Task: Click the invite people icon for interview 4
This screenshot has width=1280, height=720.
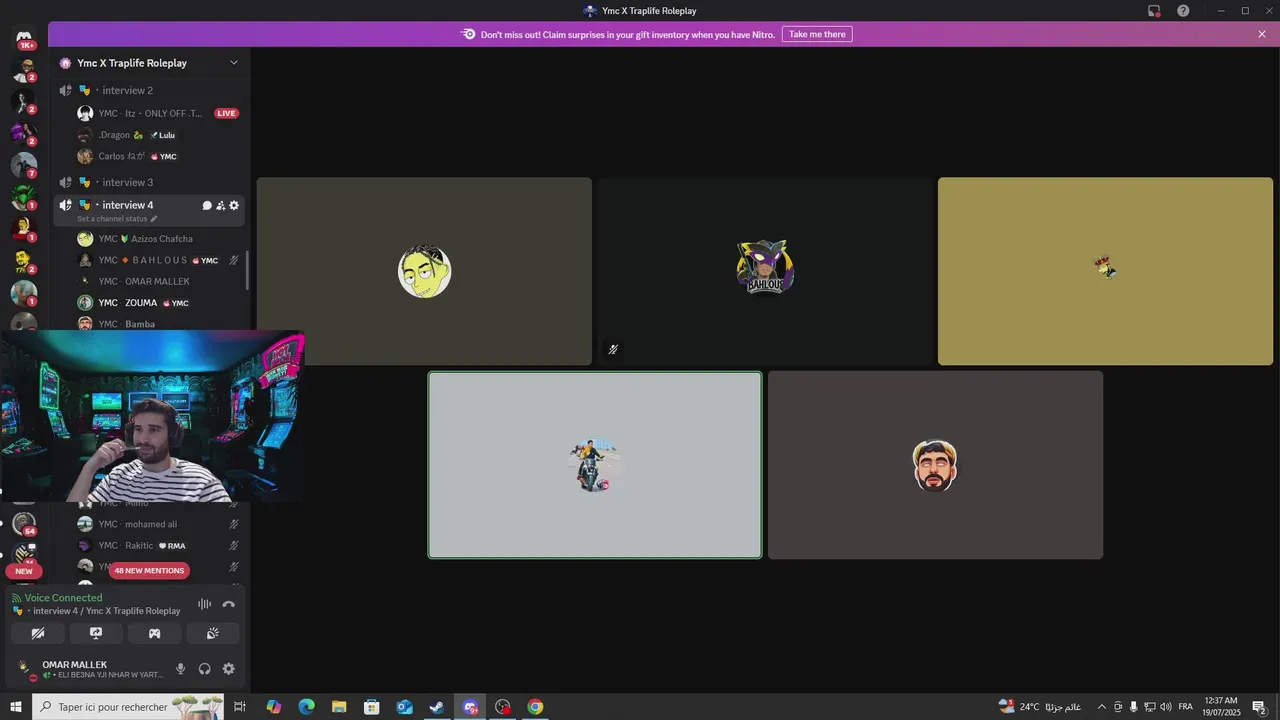Action: (x=220, y=205)
